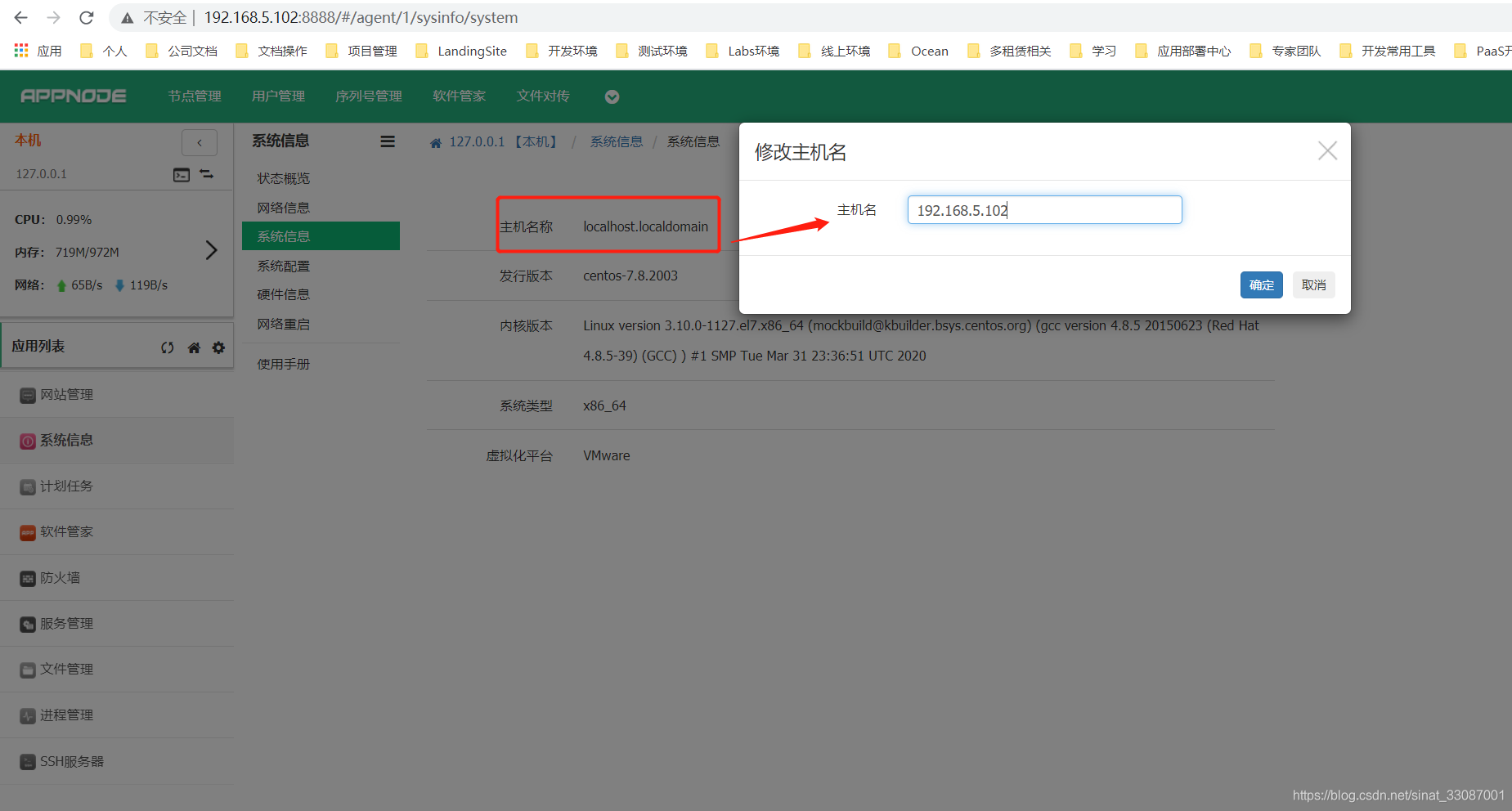Screen dimensions: 1512x811
Task: Refresh the 应用列表 app list
Action: coord(168,347)
